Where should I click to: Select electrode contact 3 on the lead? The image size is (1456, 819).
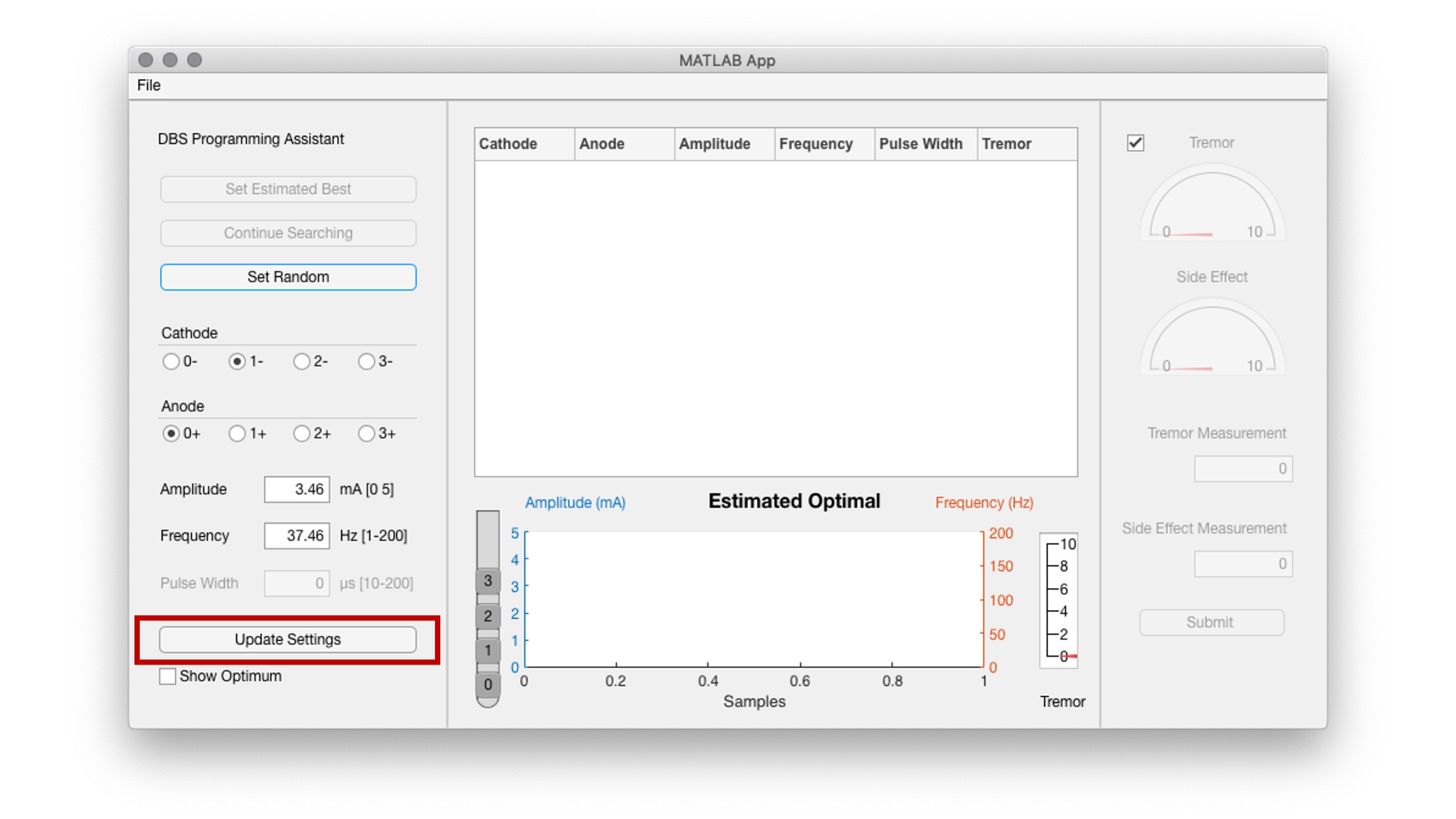(487, 581)
